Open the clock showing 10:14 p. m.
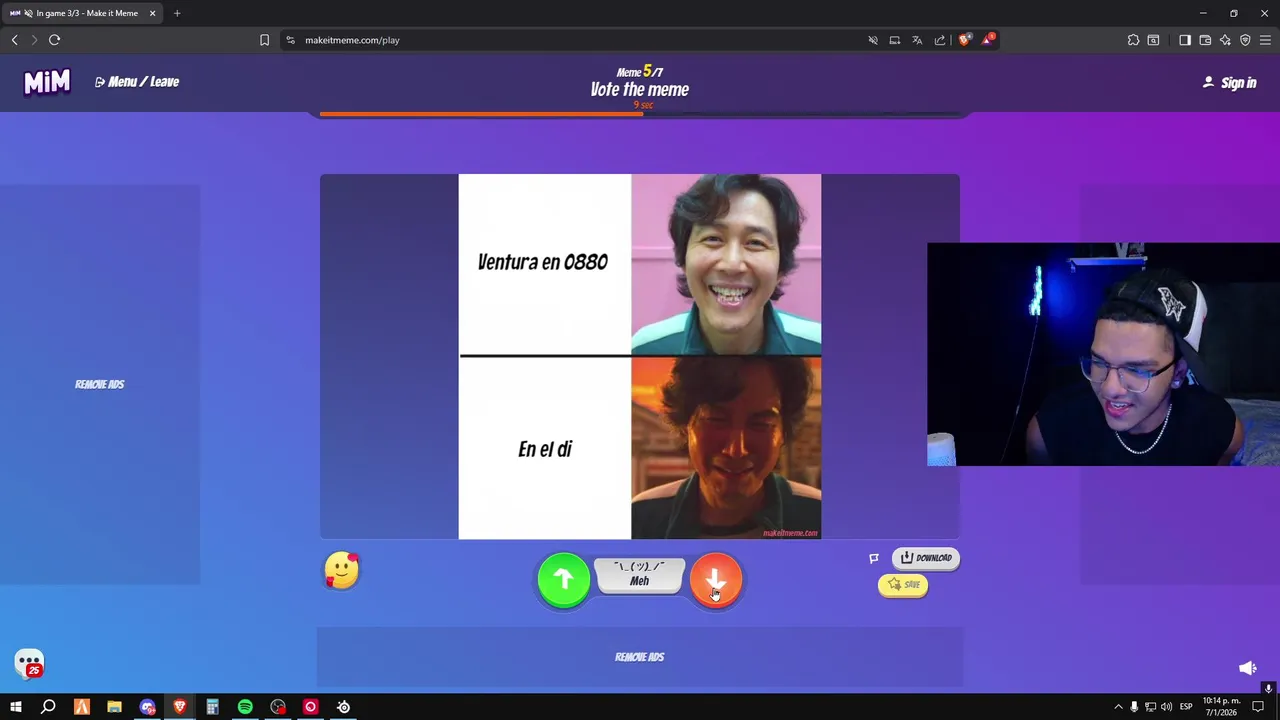Viewport: 1280px width, 720px height. pos(1221,707)
